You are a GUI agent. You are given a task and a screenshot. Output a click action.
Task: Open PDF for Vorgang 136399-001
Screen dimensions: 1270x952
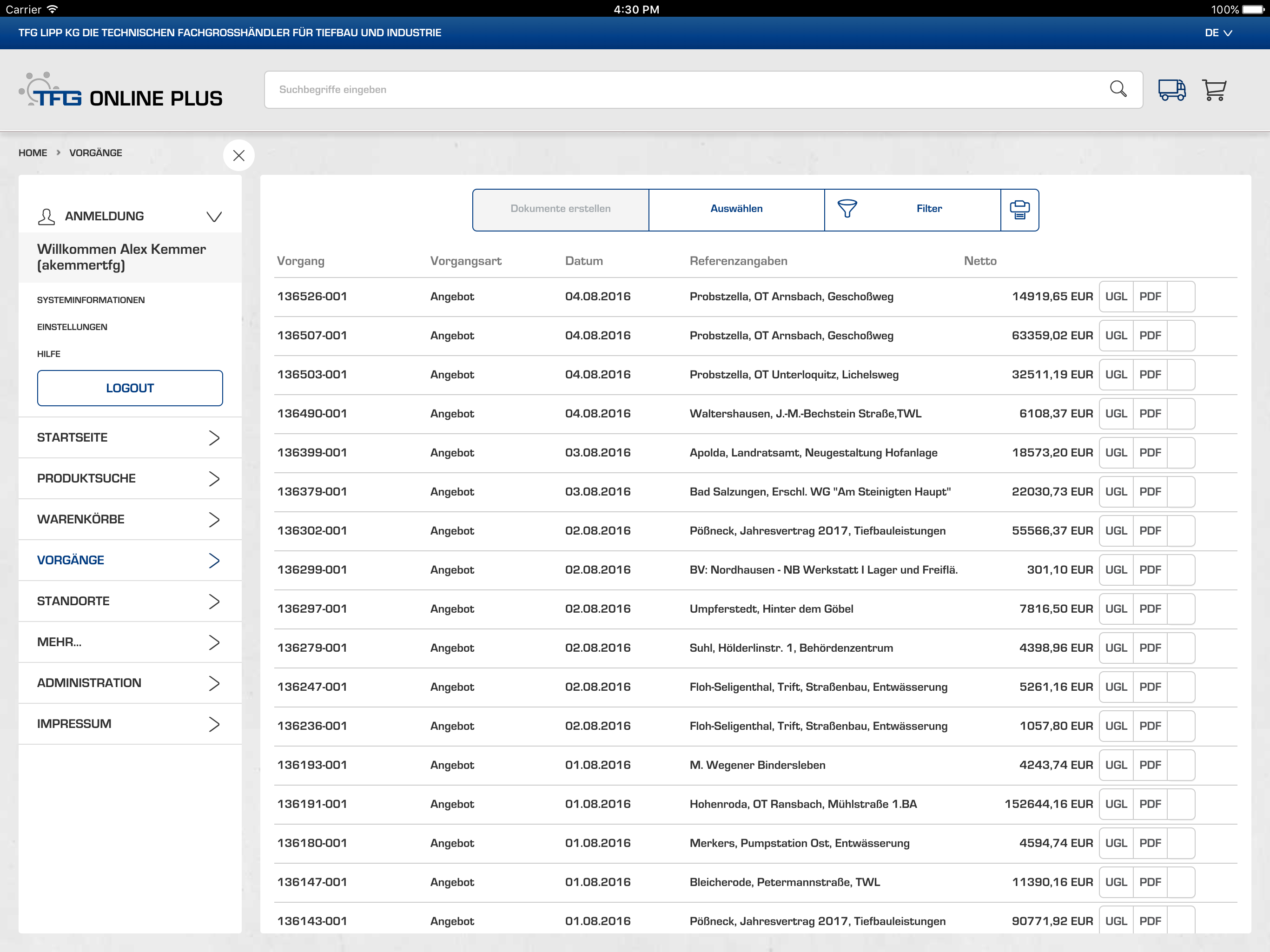(1150, 453)
